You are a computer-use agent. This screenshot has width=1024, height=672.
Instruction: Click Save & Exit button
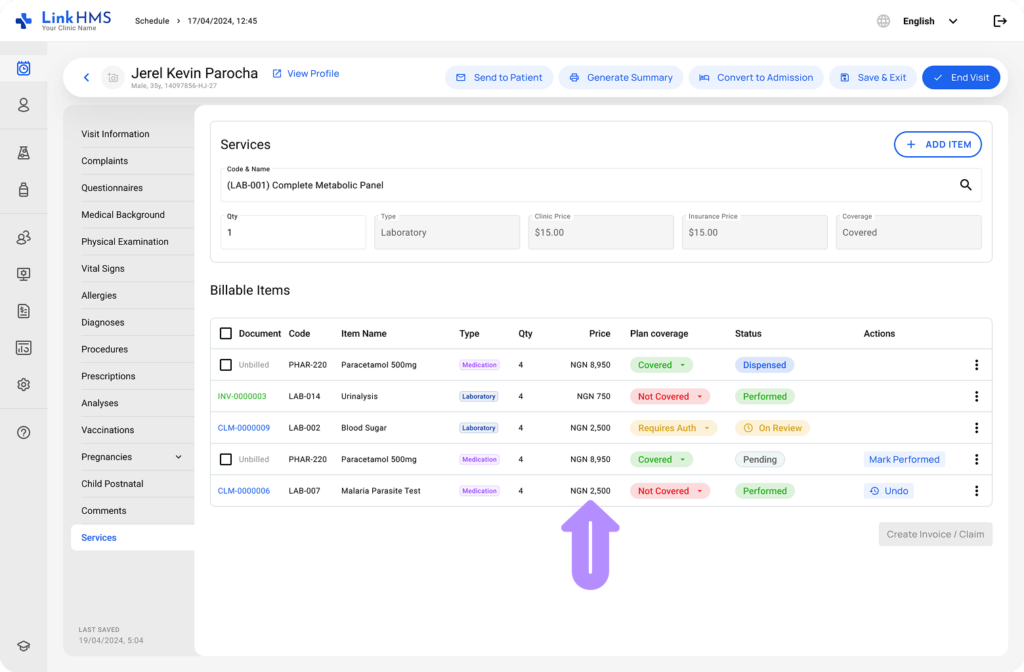point(873,77)
